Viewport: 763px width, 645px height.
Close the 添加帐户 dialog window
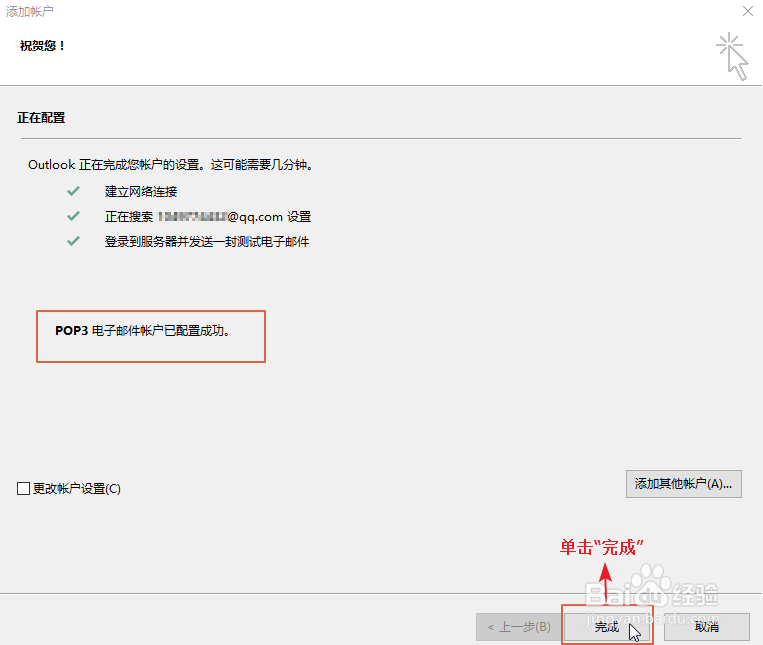[x=748, y=11]
